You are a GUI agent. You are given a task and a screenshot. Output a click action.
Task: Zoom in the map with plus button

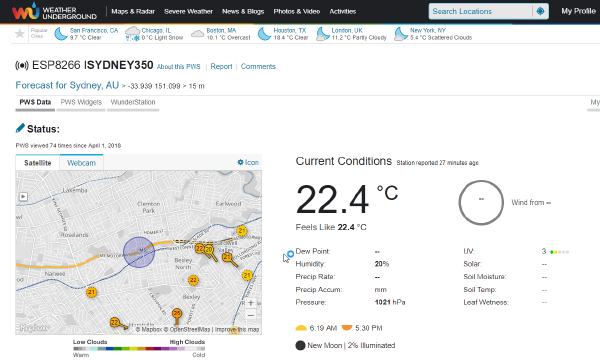(251, 303)
